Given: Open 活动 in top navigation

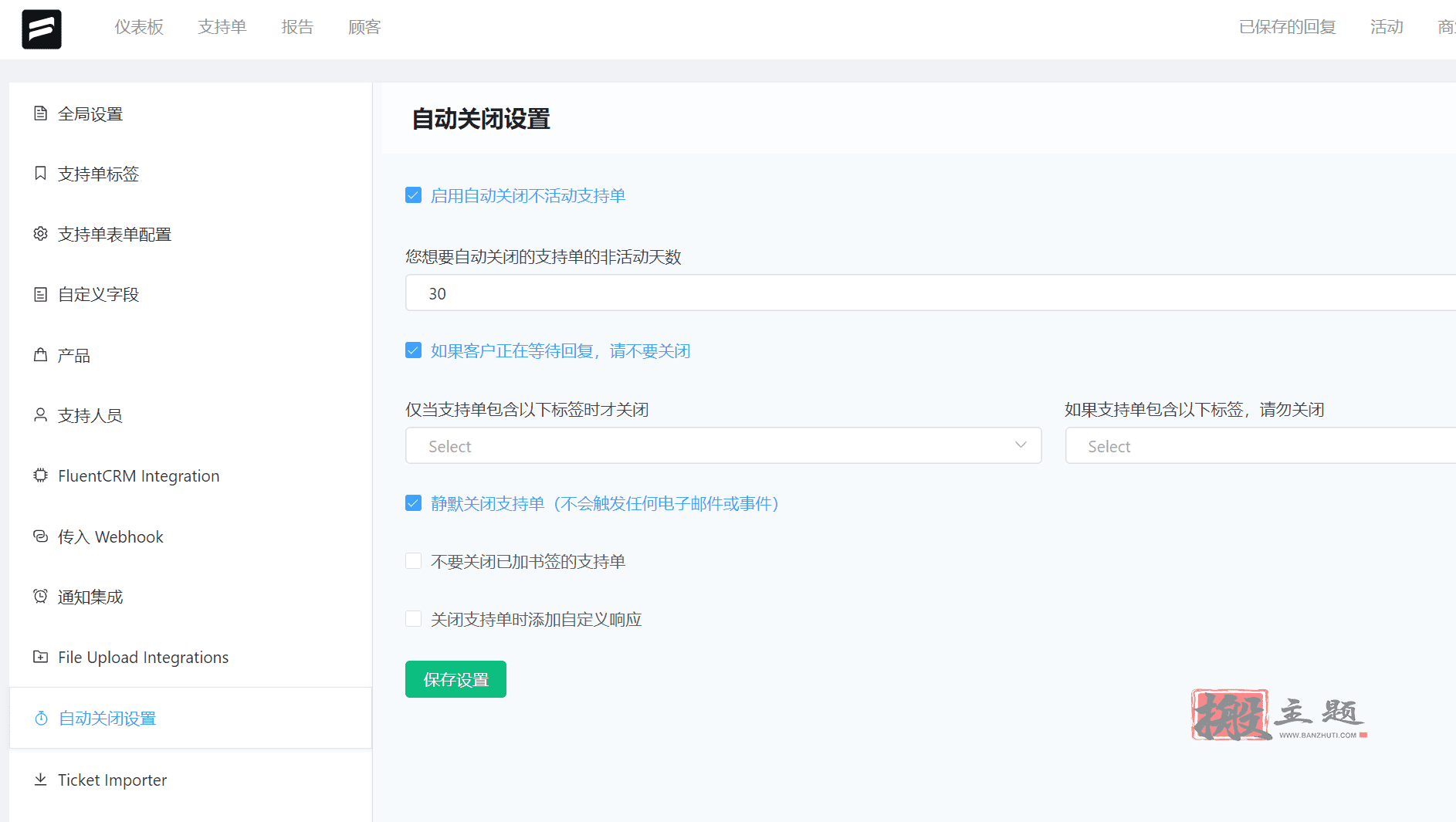Looking at the screenshot, I should pyautogui.click(x=1387, y=27).
